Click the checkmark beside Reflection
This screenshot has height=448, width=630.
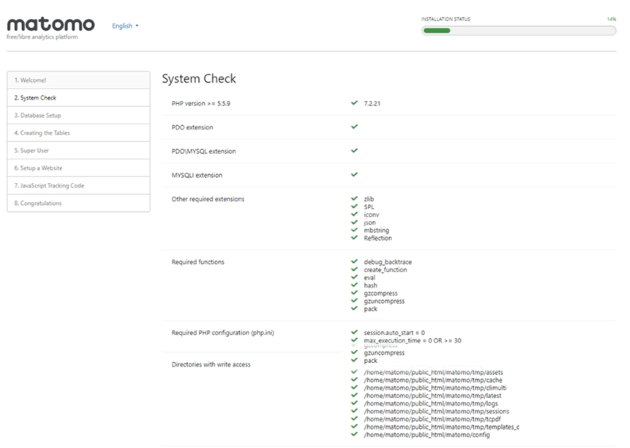coord(354,237)
